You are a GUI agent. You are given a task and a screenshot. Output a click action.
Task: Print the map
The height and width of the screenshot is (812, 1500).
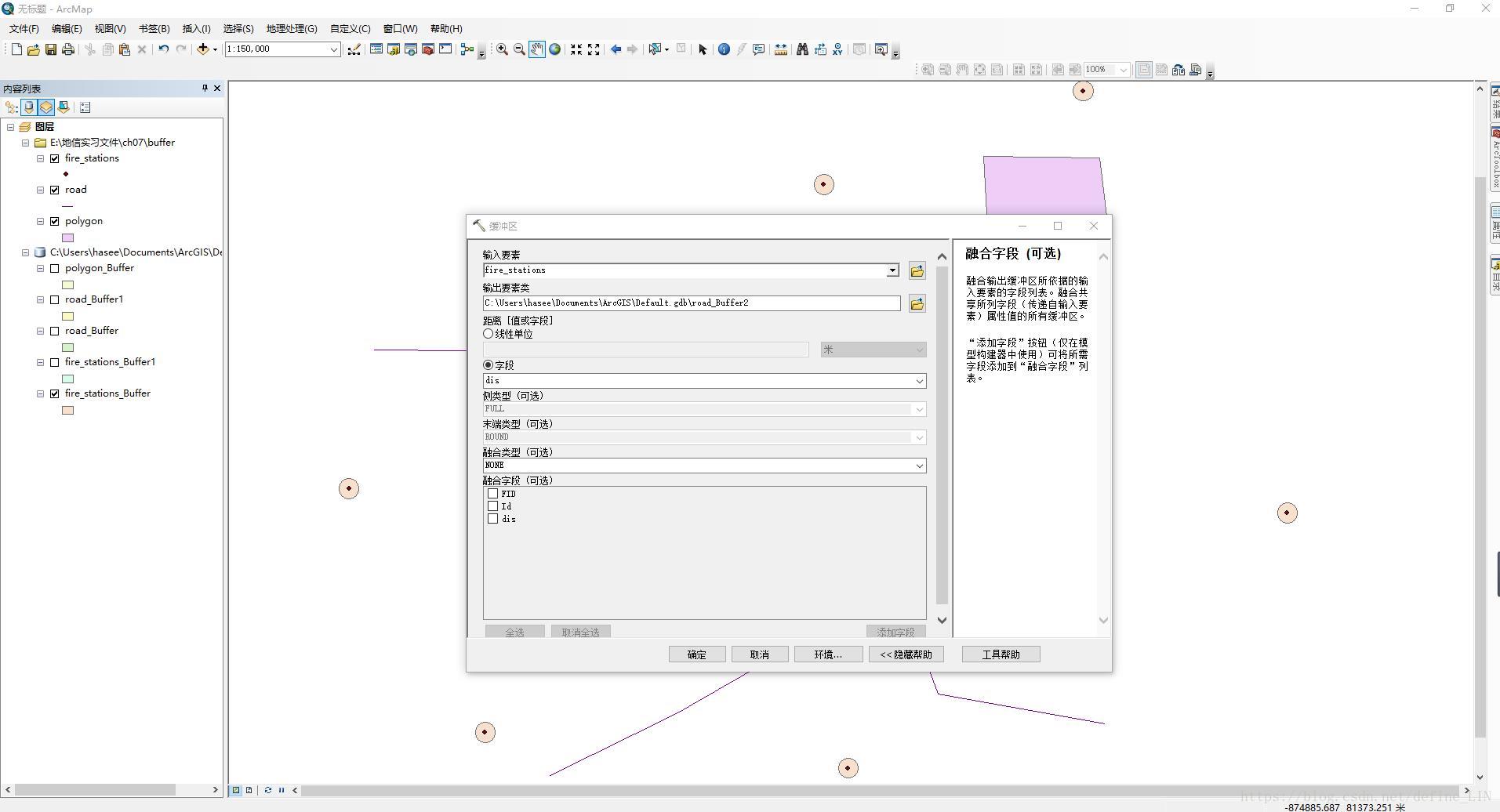click(x=68, y=49)
